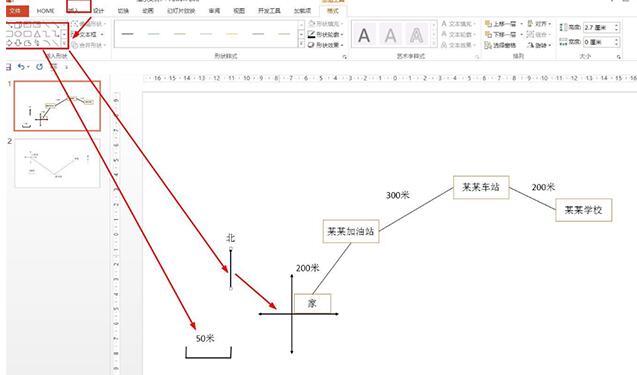Switch to the HOME ribbon tab
The image size is (637, 375).
pyautogui.click(x=45, y=11)
